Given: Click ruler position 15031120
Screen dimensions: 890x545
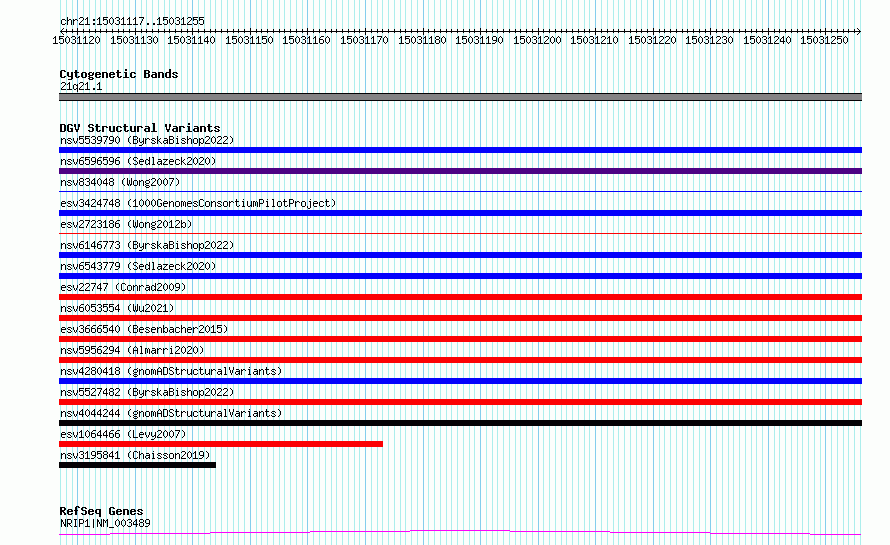Looking at the screenshot, I should click(76, 40).
